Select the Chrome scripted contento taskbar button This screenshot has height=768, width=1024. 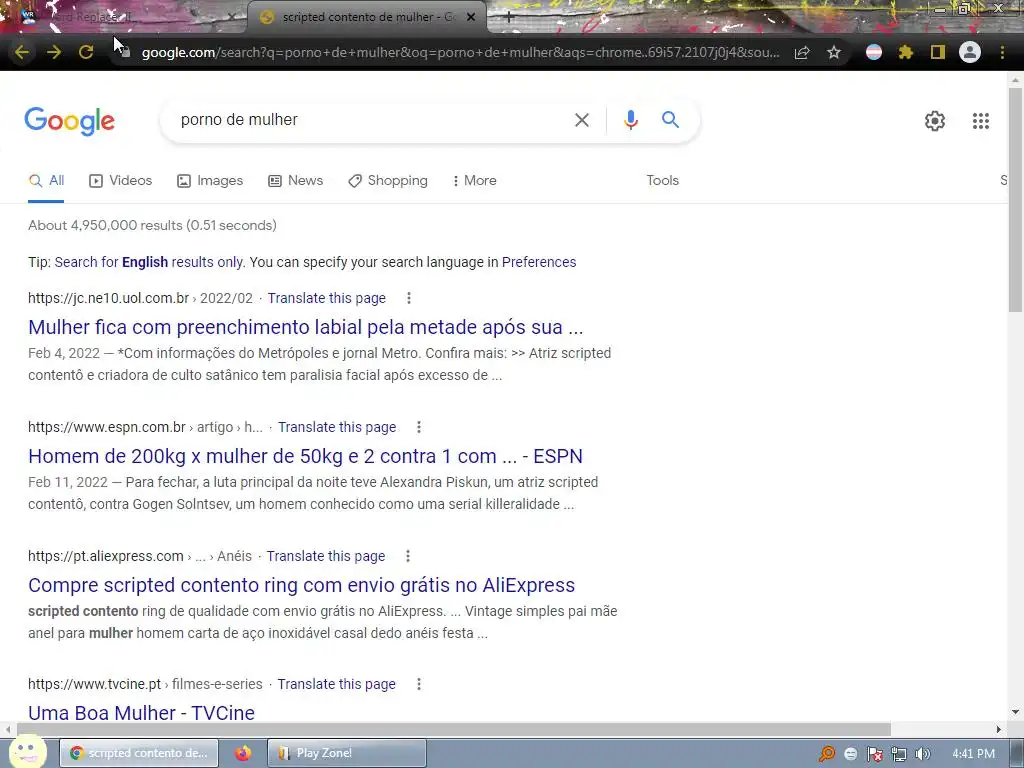138,753
